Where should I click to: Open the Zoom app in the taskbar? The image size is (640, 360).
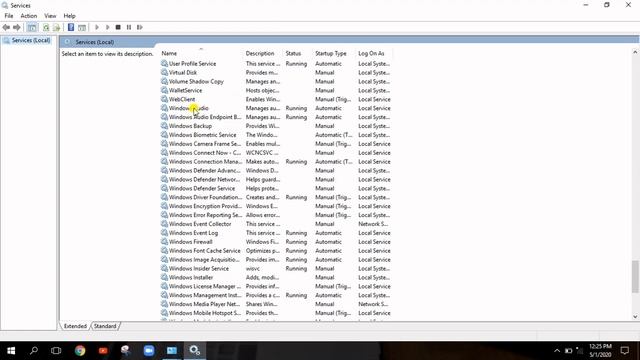(149, 351)
